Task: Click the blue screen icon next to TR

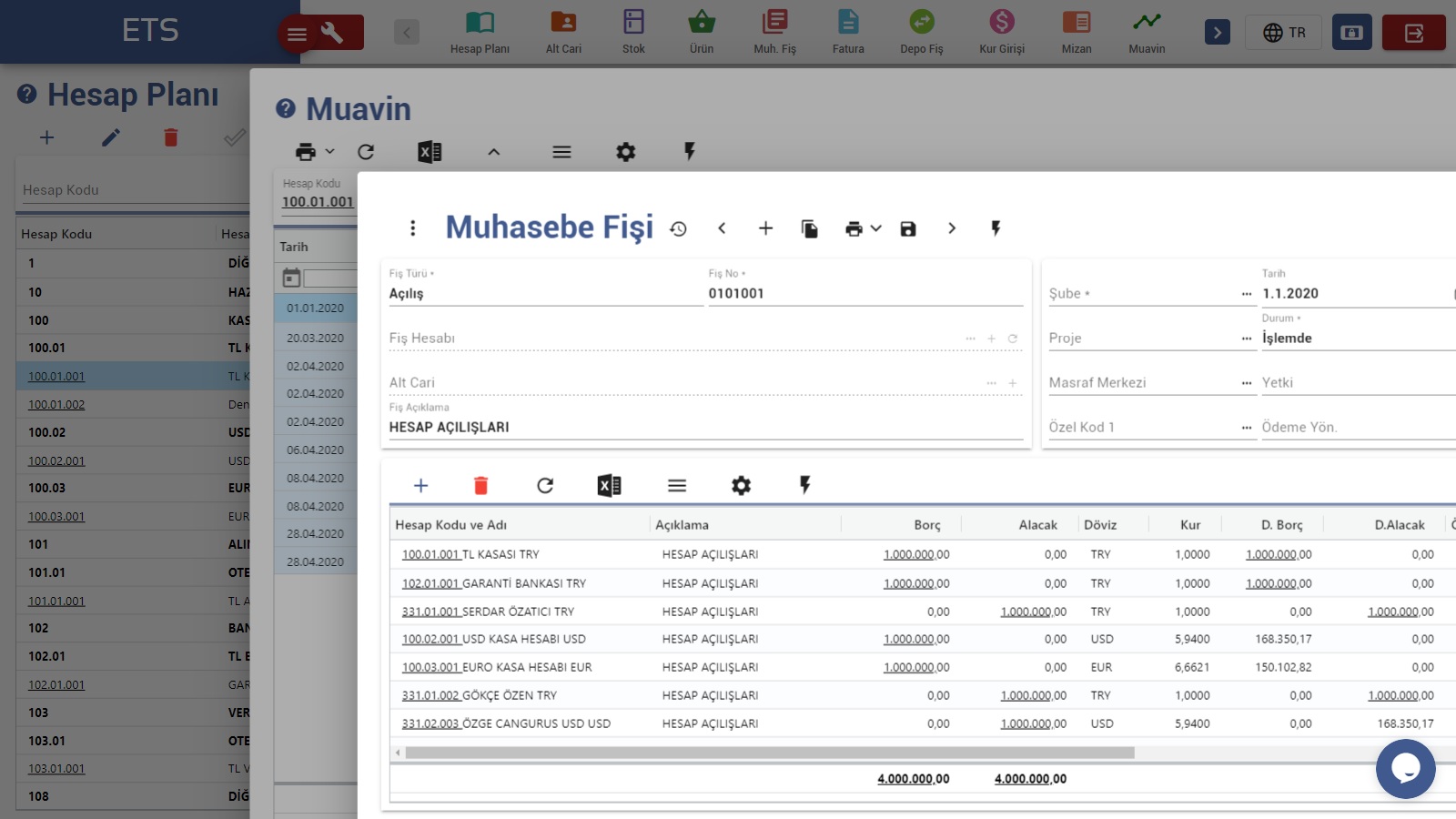Action: (x=1352, y=33)
